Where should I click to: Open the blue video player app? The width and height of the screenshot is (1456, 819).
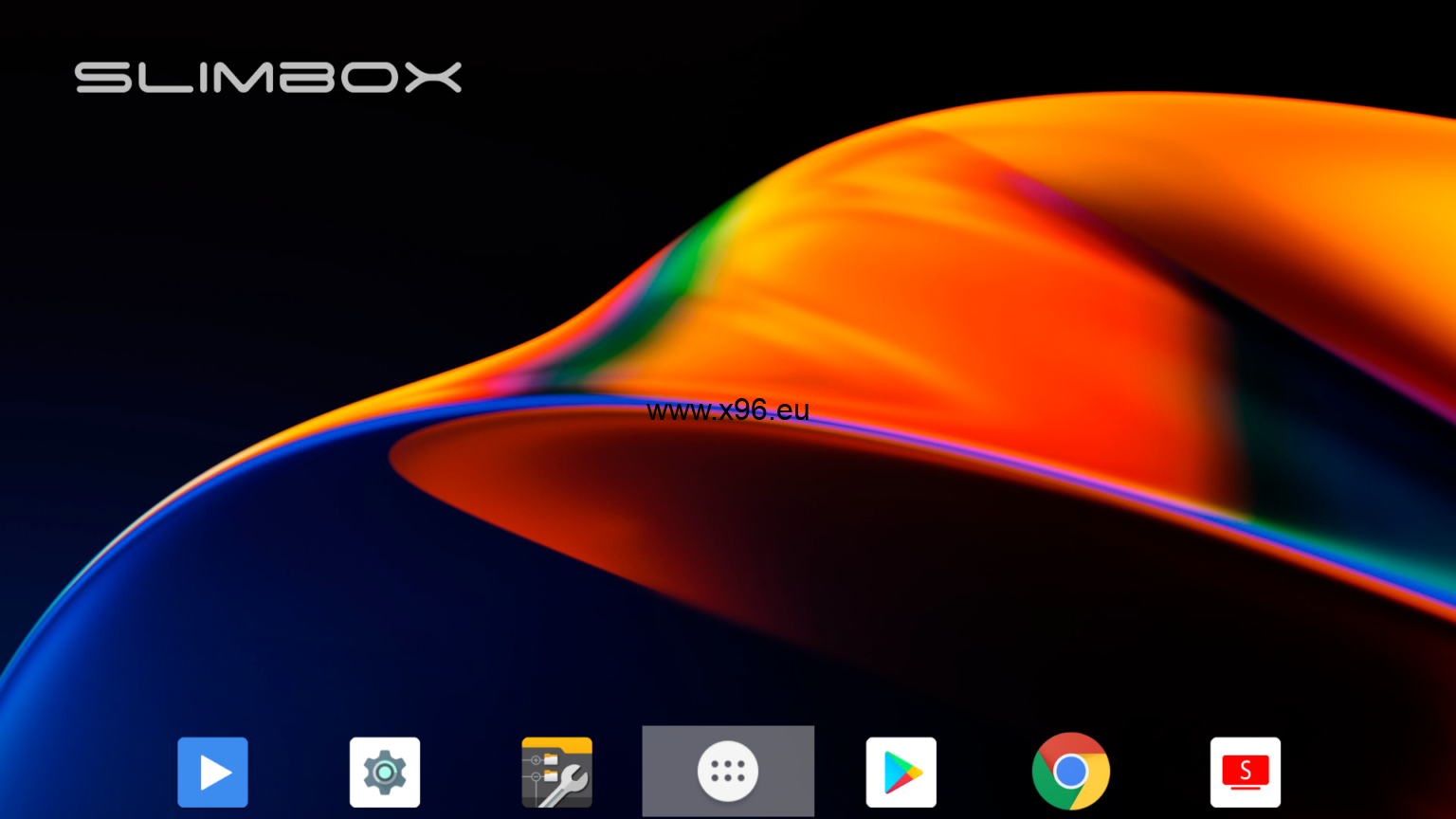(212, 773)
